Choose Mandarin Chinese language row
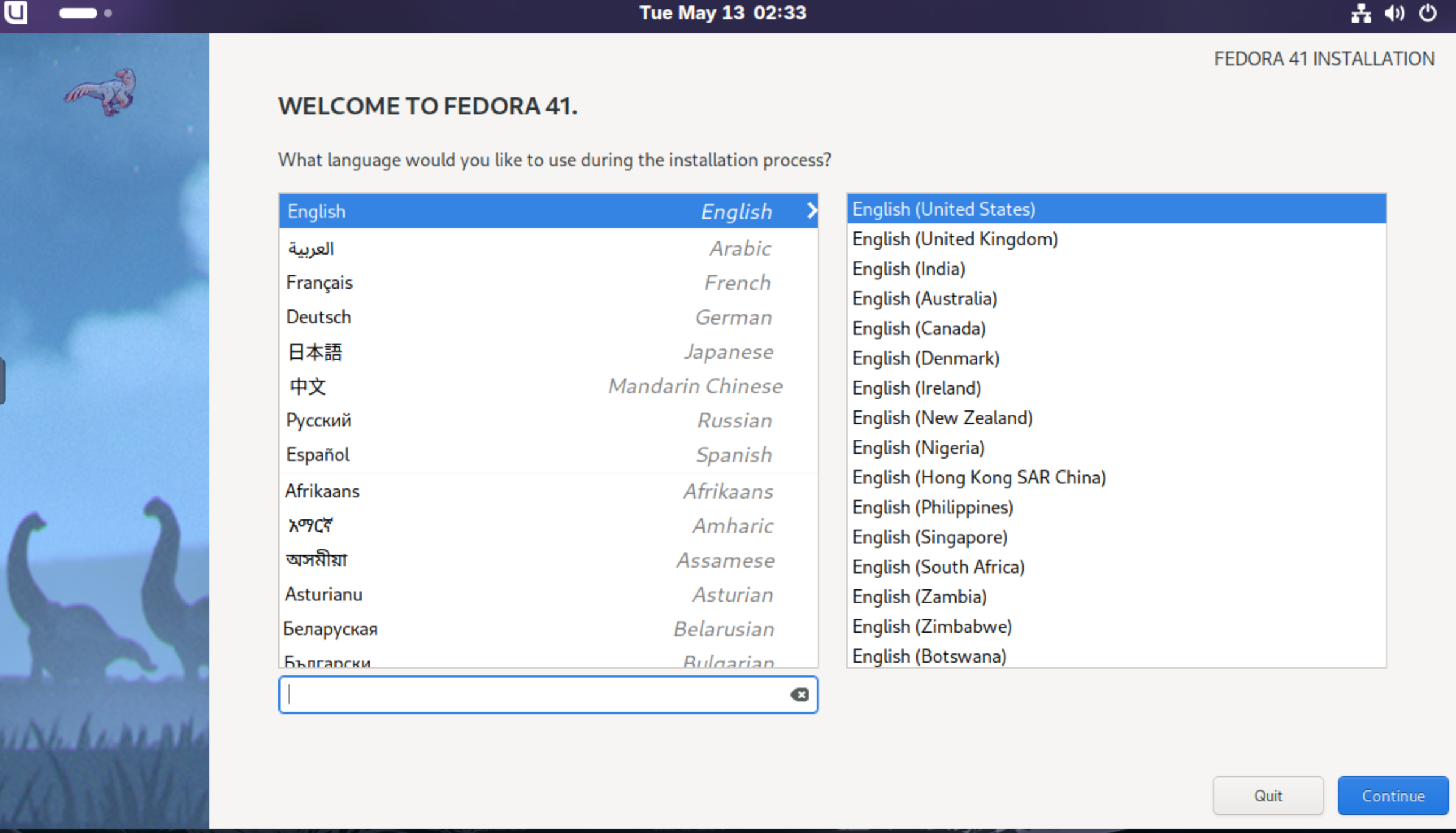The height and width of the screenshot is (833, 1456). [x=547, y=386]
